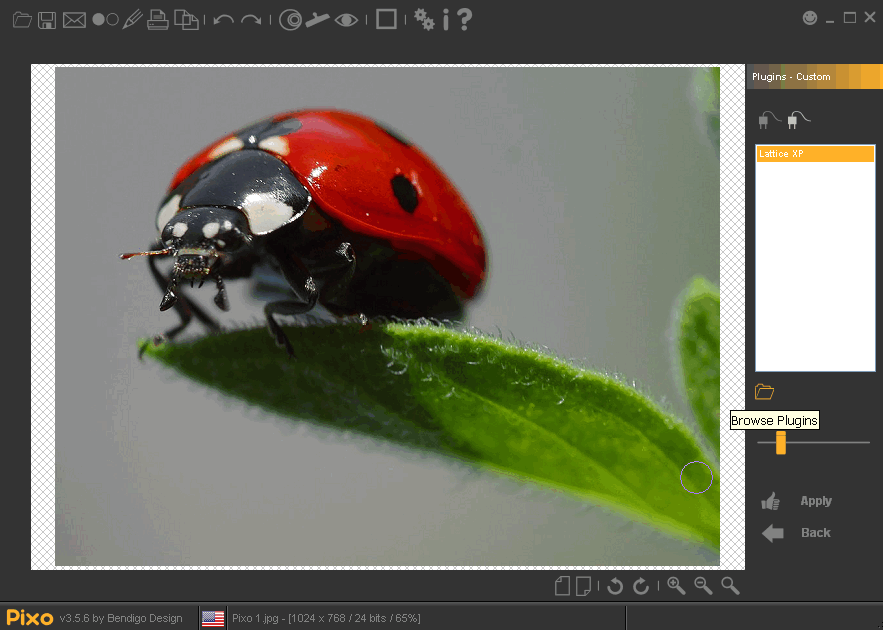883x630 pixels.
Task: Click the page icon with folded top corner
Action: tap(562, 586)
